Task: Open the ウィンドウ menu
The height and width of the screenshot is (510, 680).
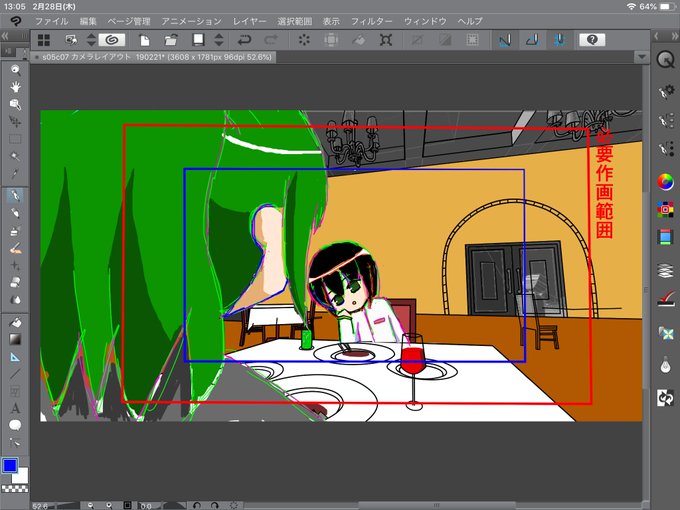Action: [x=425, y=21]
